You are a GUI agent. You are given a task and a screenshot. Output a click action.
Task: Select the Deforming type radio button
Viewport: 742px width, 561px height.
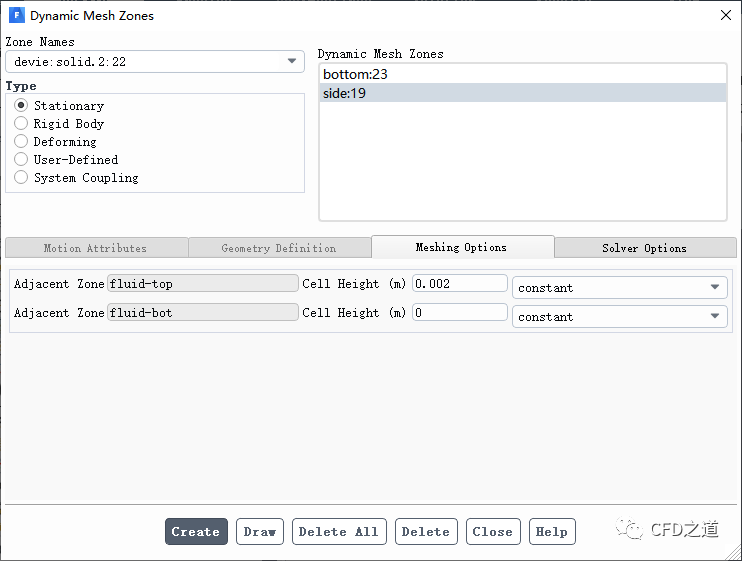pos(21,141)
